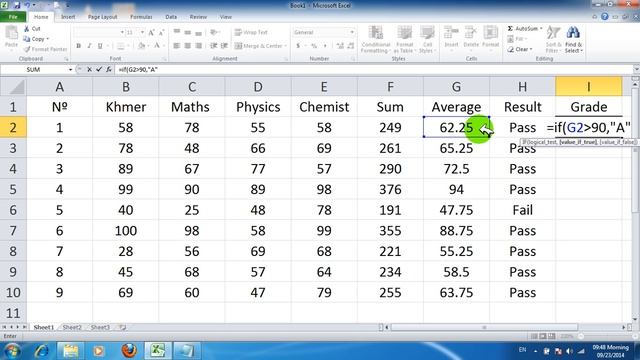This screenshot has width=640, height=360.
Task: Click the Increase Decimal icon
Action: pyautogui.click(x=340, y=46)
